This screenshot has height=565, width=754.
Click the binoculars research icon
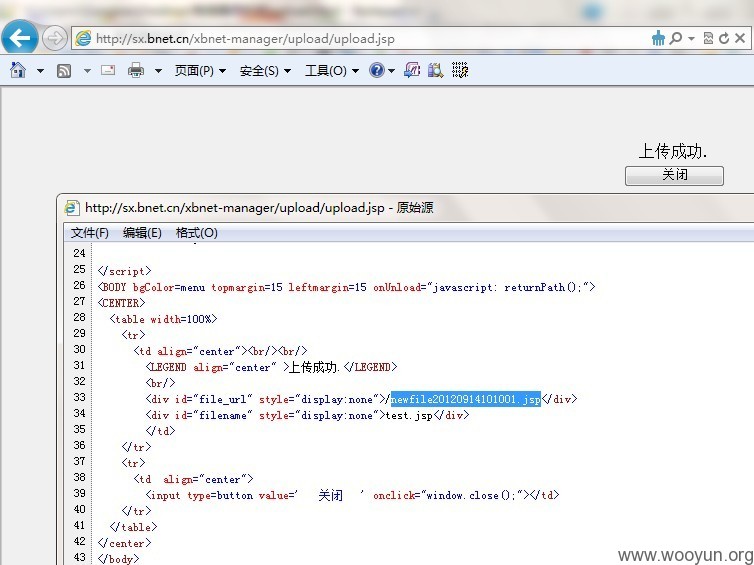(435, 70)
